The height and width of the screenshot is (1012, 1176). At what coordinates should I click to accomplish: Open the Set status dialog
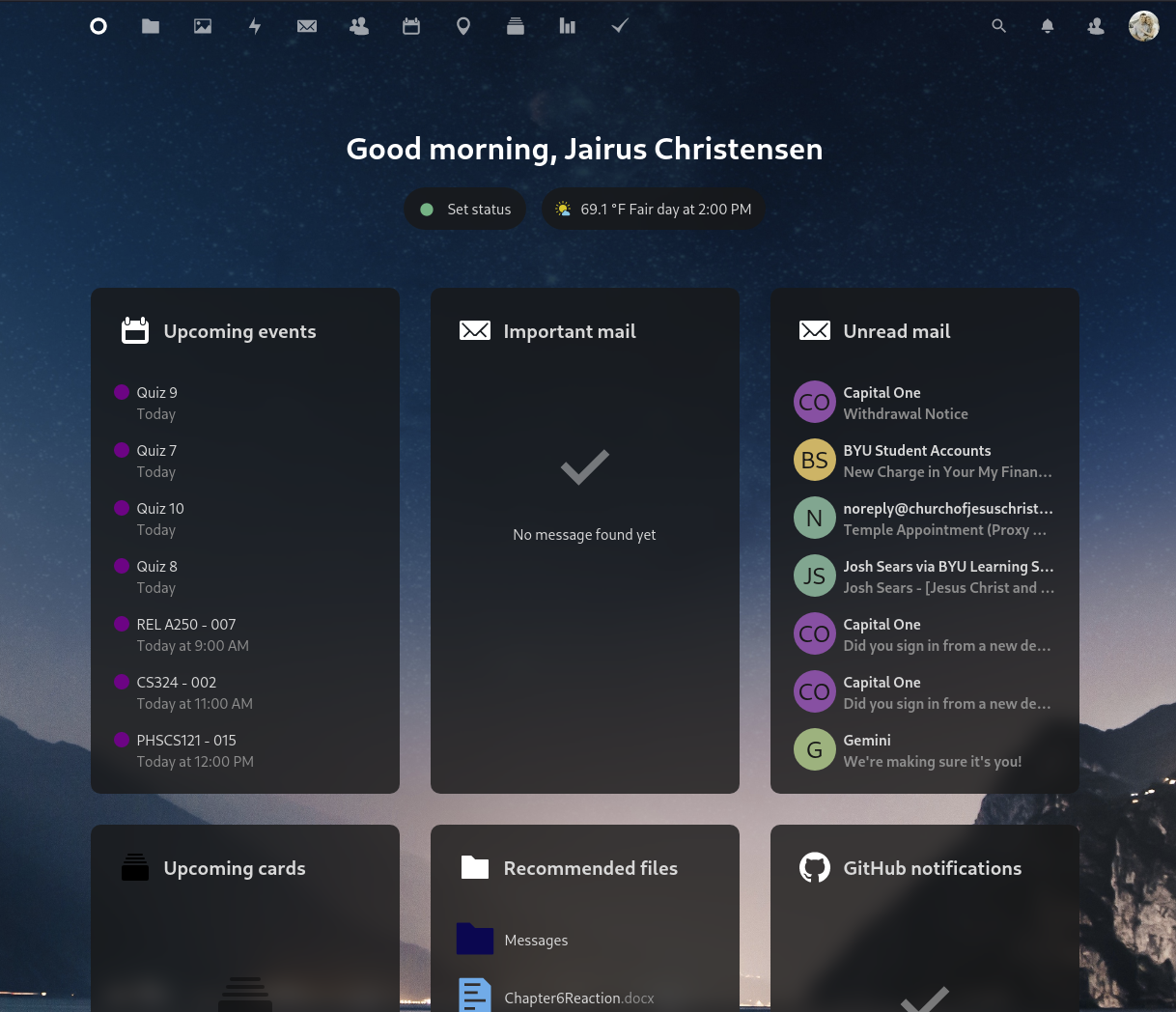(x=465, y=209)
